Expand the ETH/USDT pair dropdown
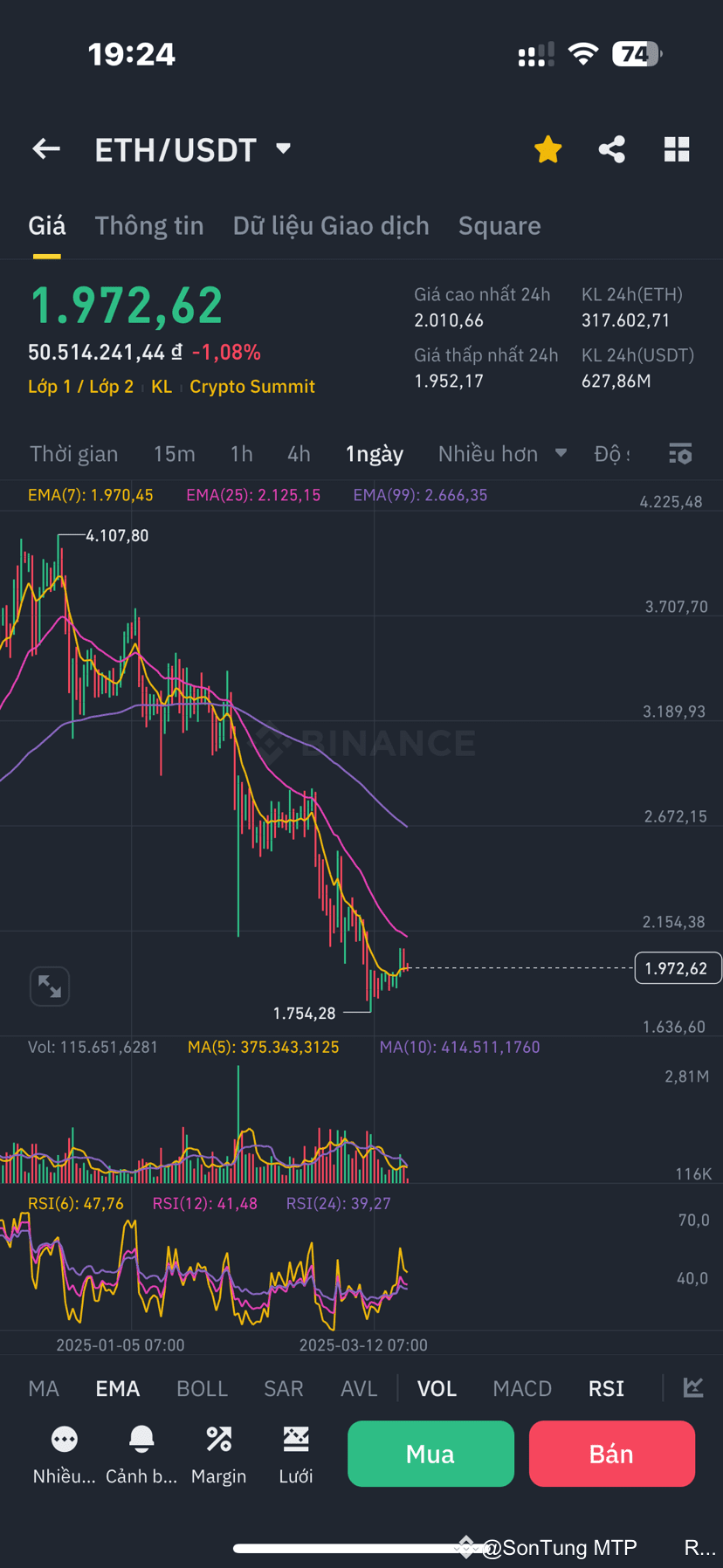Screen dimensions: 723x1568 [283, 148]
